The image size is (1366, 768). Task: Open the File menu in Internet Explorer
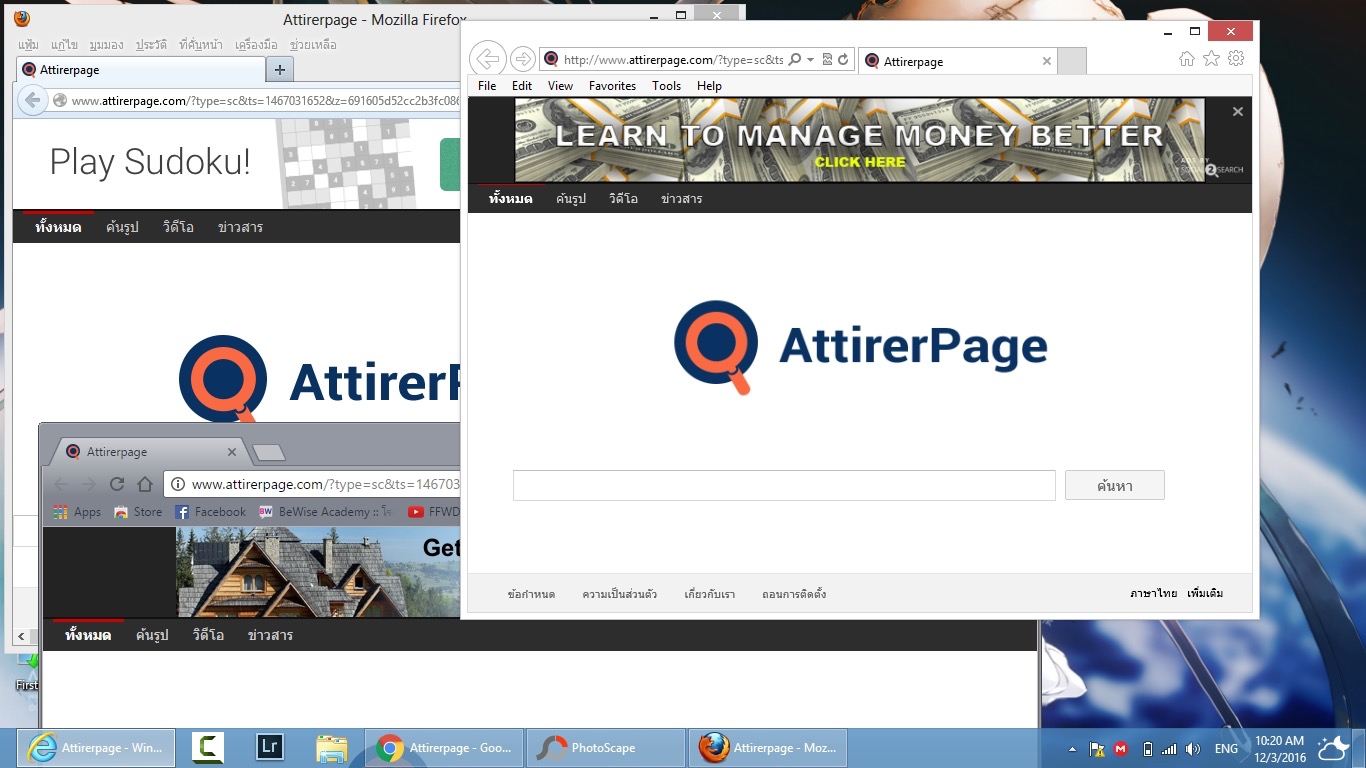tap(487, 86)
